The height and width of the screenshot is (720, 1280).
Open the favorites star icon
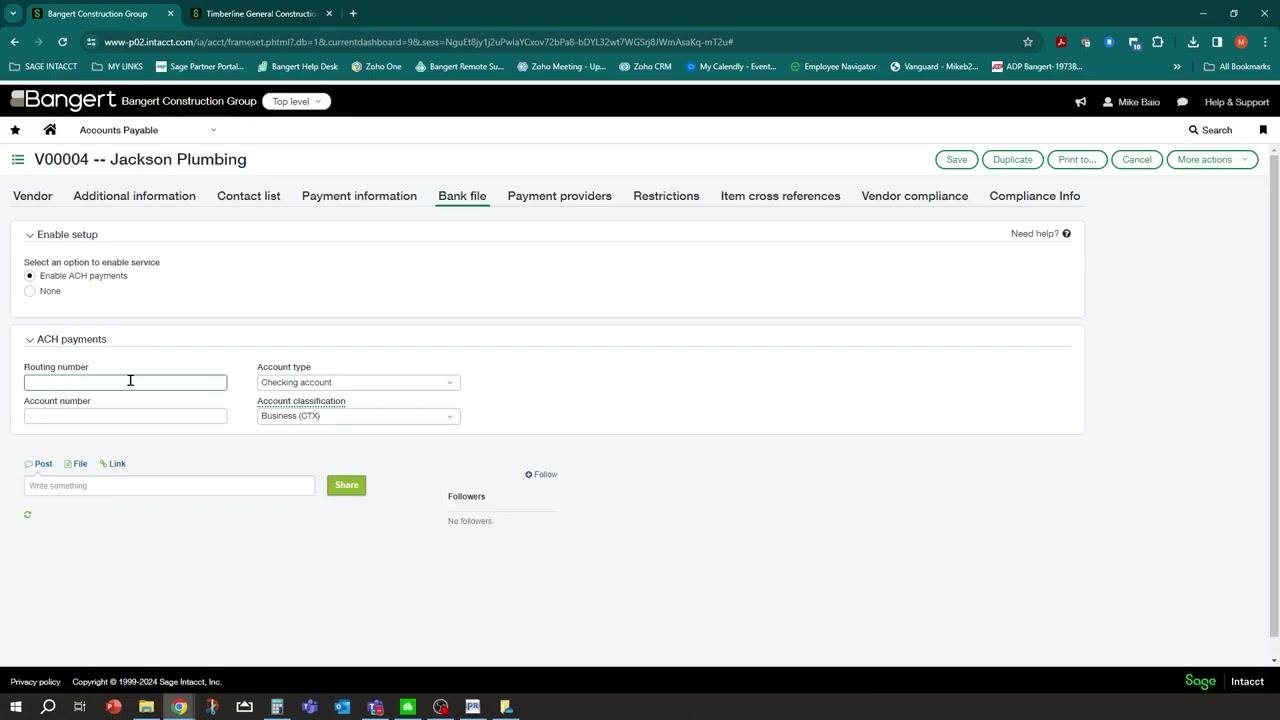[15, 130]
